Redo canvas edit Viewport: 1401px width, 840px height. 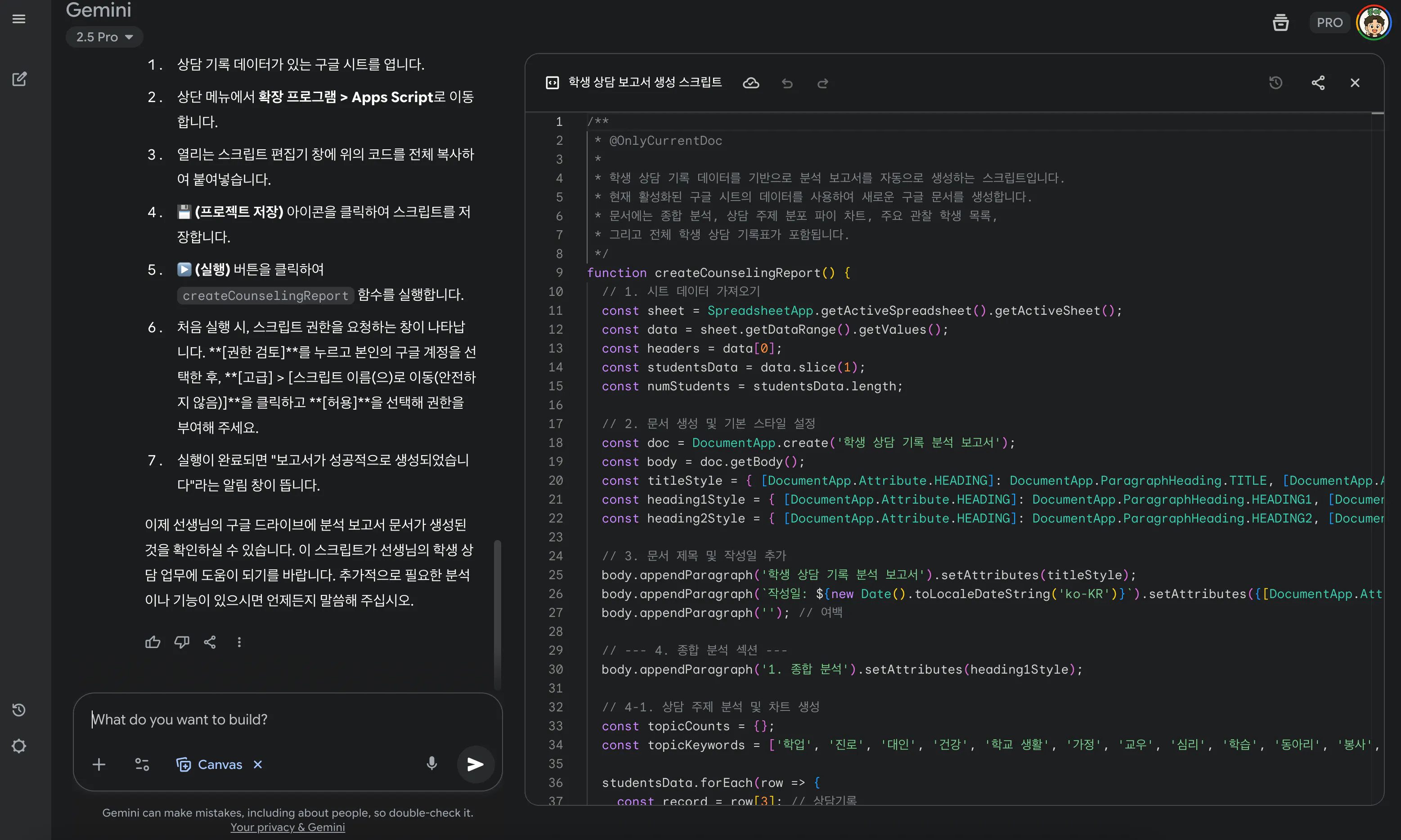(x=822, y=83)
